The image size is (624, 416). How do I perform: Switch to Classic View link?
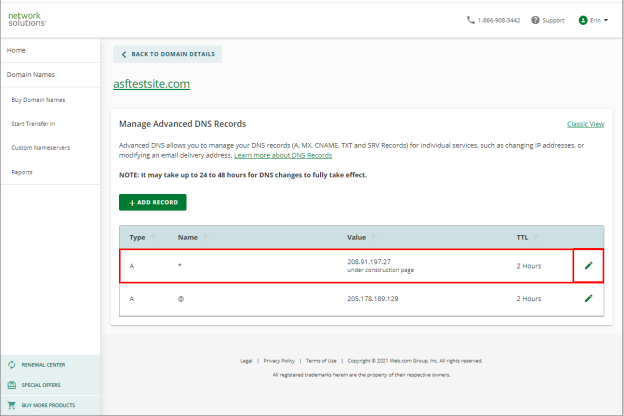[x=585, y=124]
